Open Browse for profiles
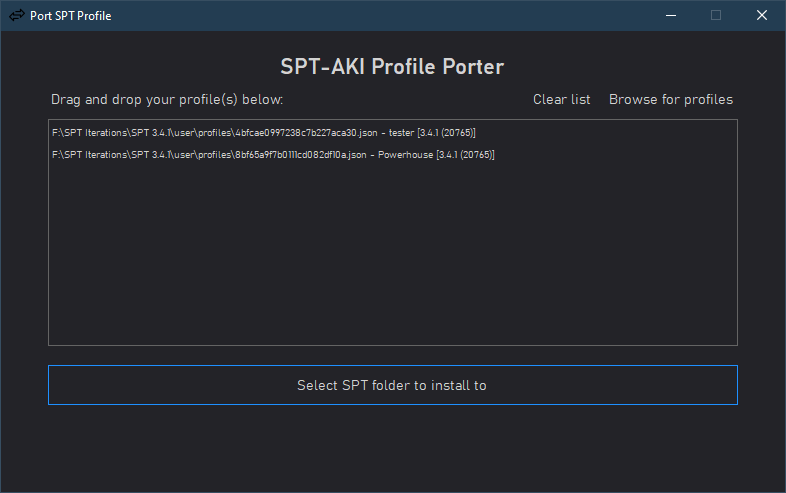This screenshot has height=493, width=786. [671, 99]
